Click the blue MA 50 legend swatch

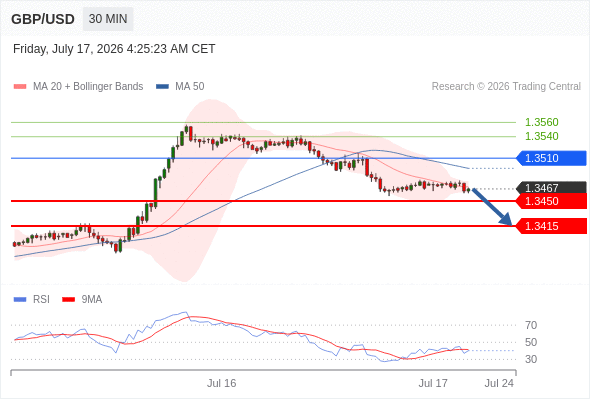[163, 87]
